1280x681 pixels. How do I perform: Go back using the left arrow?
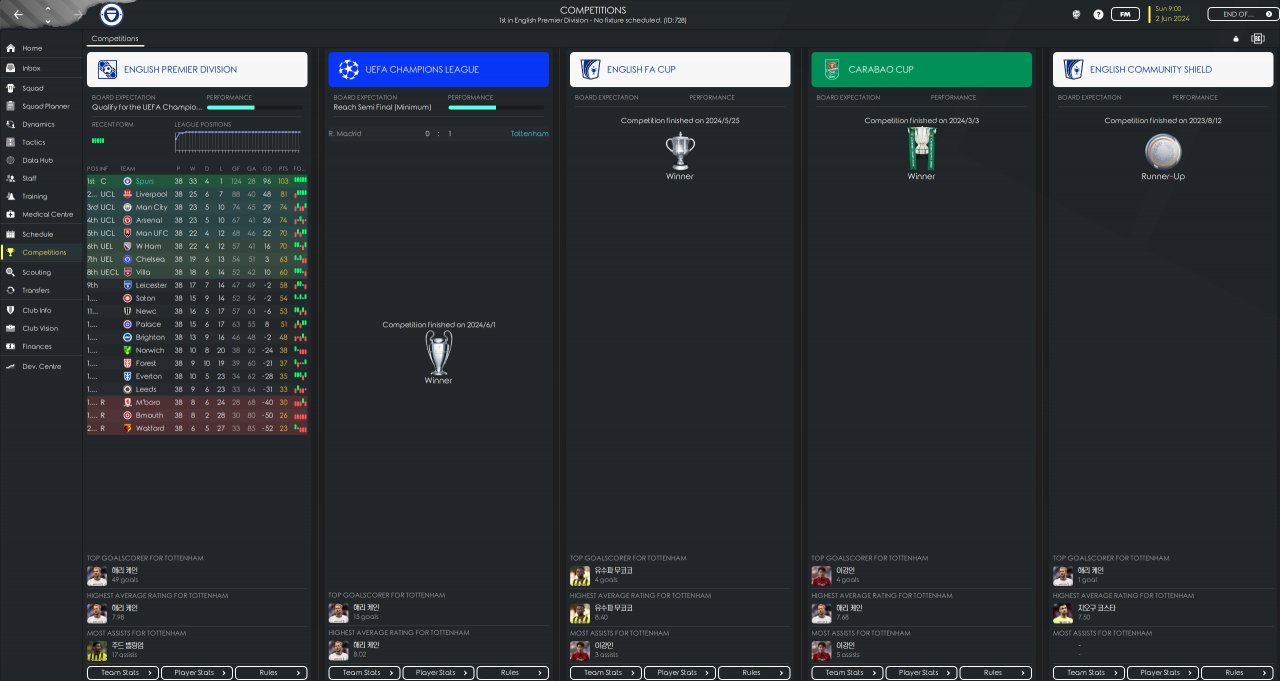pyautogui.click(x=18, y=15)
